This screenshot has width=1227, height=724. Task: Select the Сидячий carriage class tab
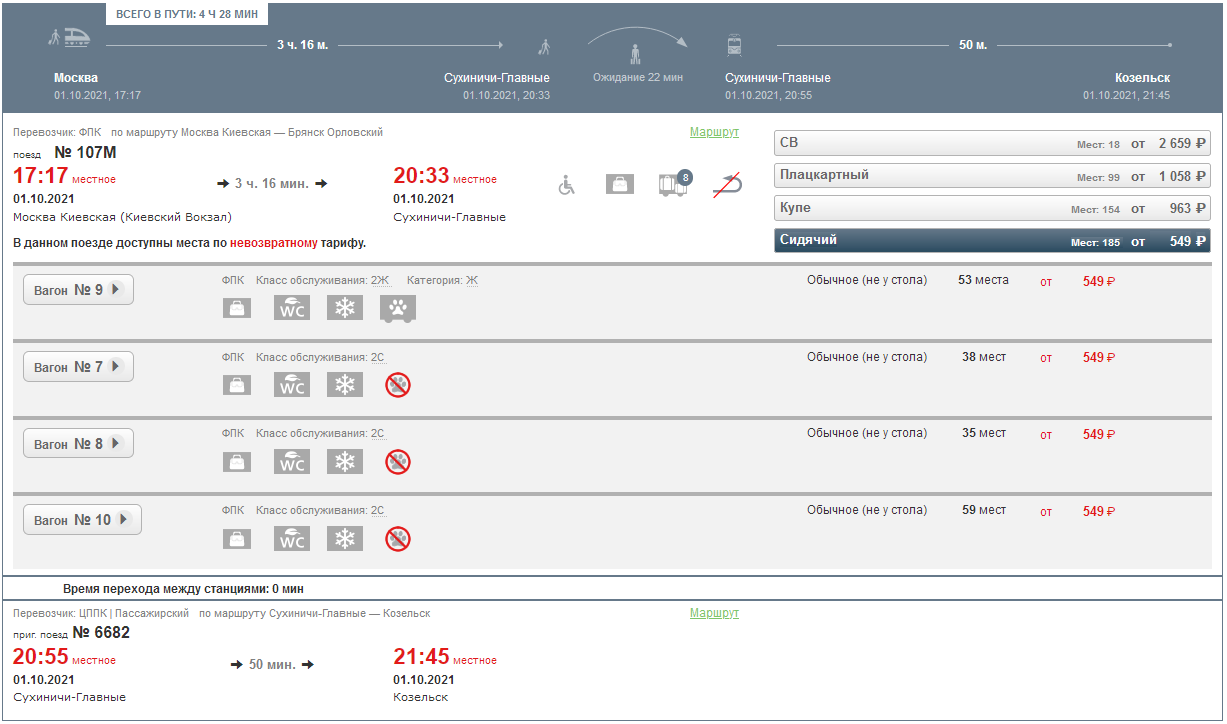click(992, 241)
